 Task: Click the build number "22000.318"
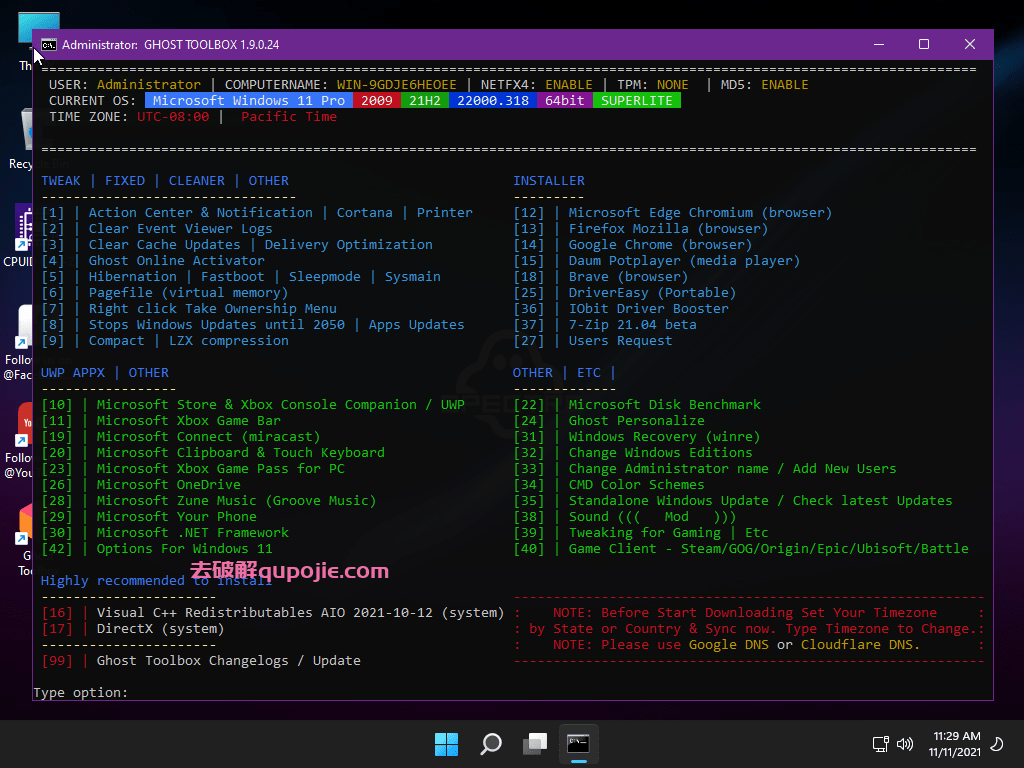click(x=493, y=101)
